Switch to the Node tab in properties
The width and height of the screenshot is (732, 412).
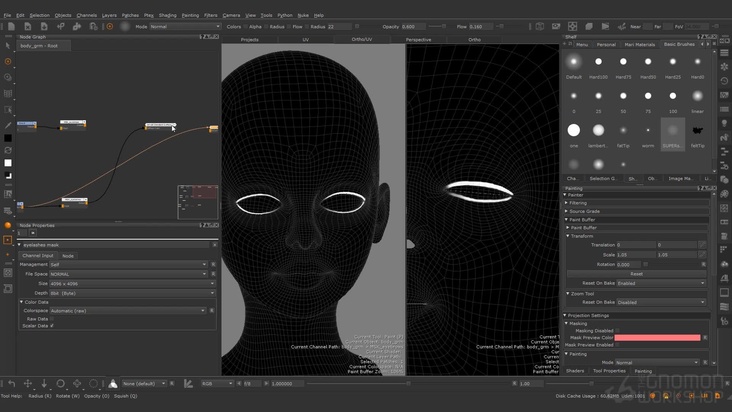click(68, 255)
